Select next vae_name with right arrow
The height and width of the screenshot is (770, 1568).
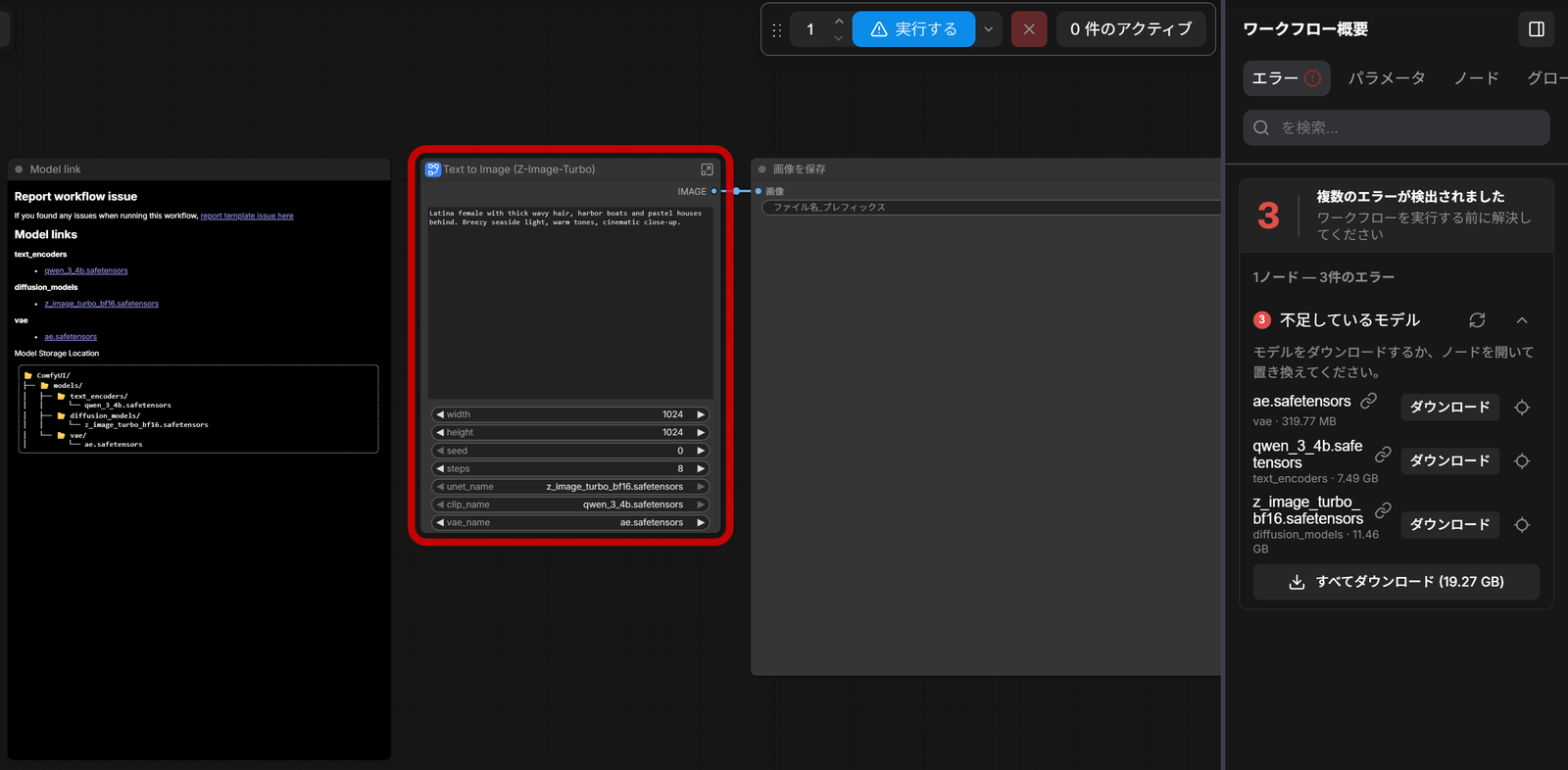[701, 522]
